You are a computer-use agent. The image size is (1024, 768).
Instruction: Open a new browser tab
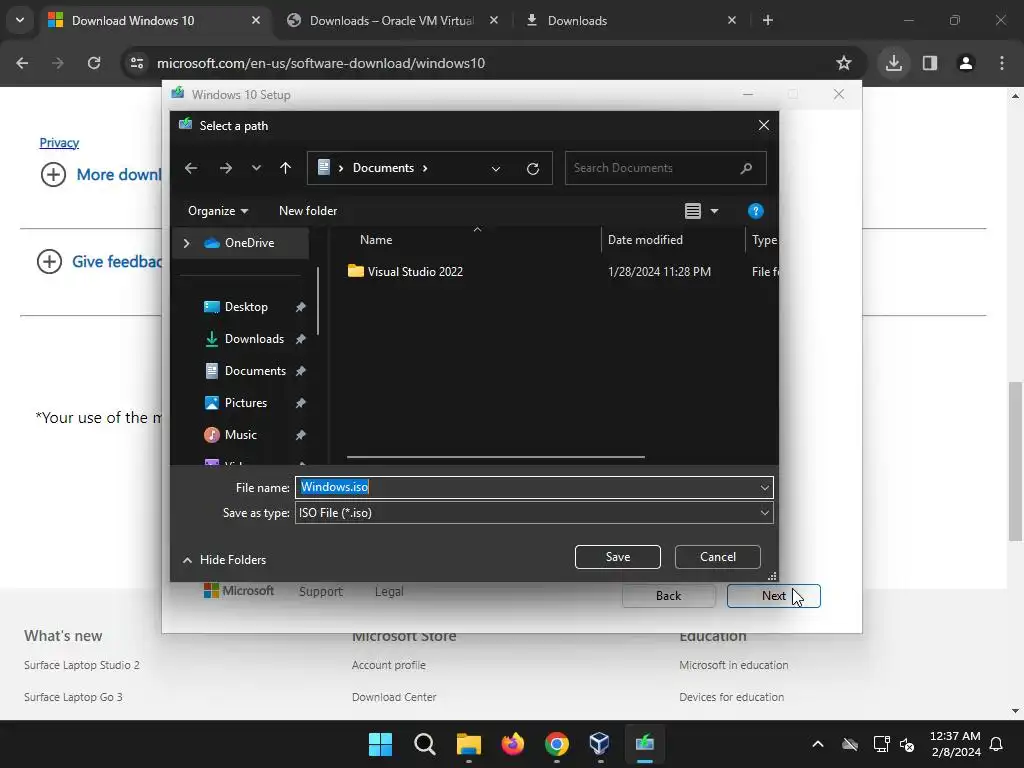pos(768,21)
